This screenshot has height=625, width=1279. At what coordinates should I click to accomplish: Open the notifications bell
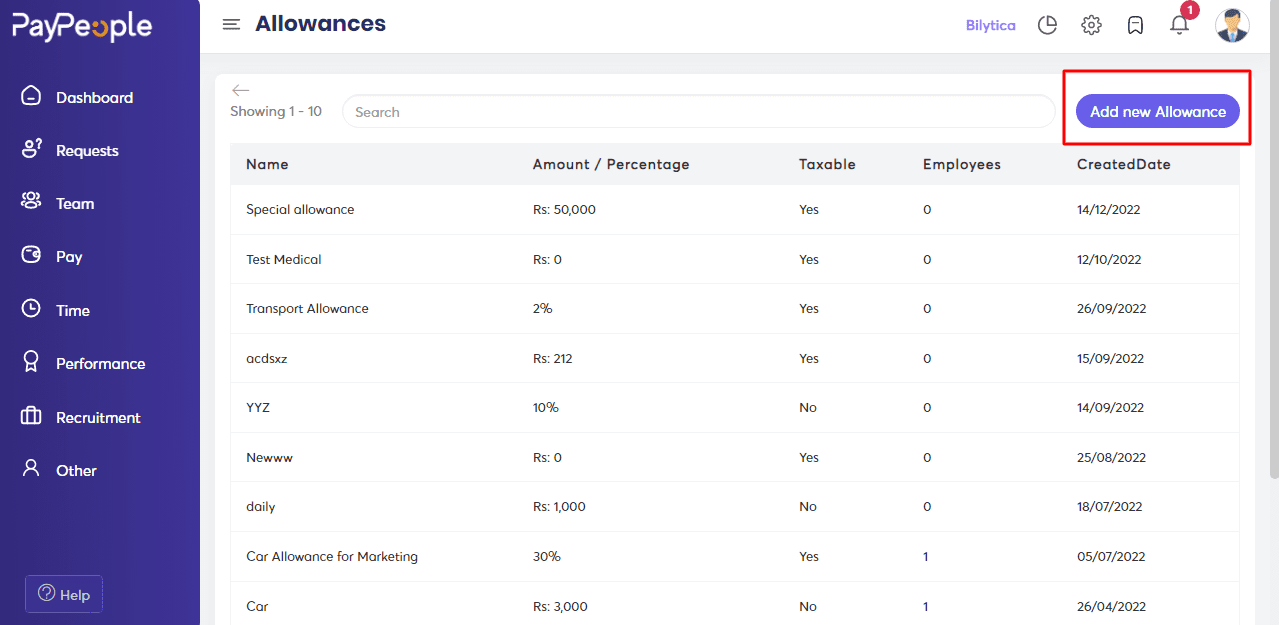coord(1180,25)
